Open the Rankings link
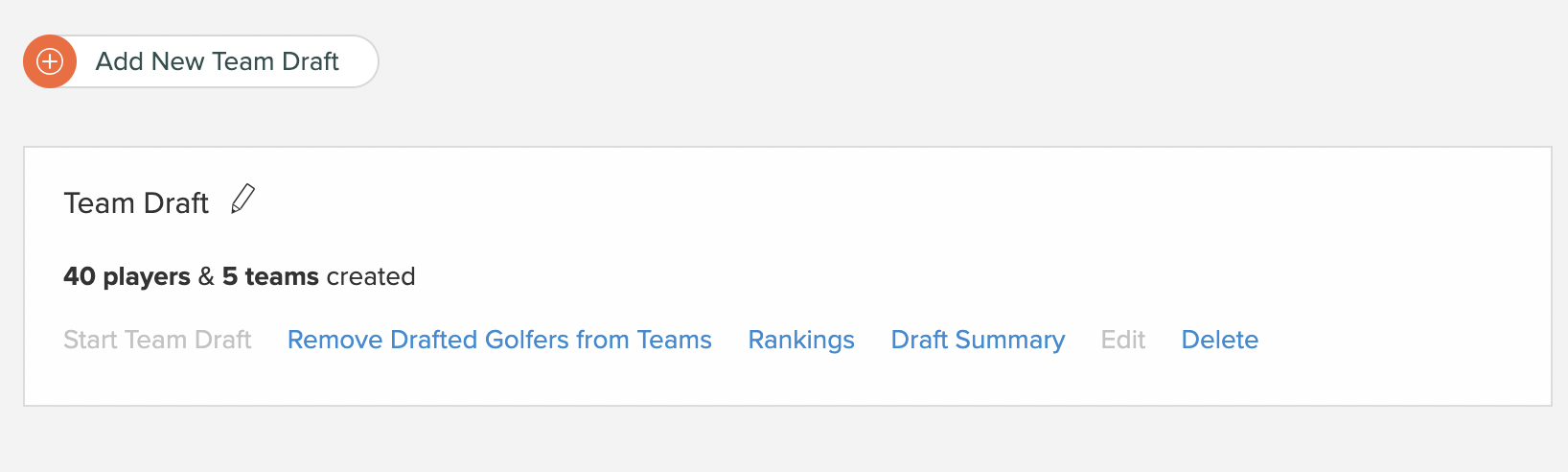The height and width of the screenshot is (472, 1568). click(801, 340)
